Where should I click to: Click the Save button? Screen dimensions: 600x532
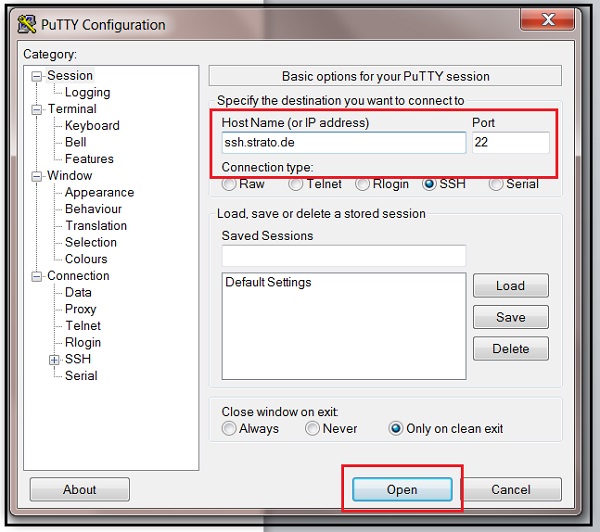tap(510, 317)
